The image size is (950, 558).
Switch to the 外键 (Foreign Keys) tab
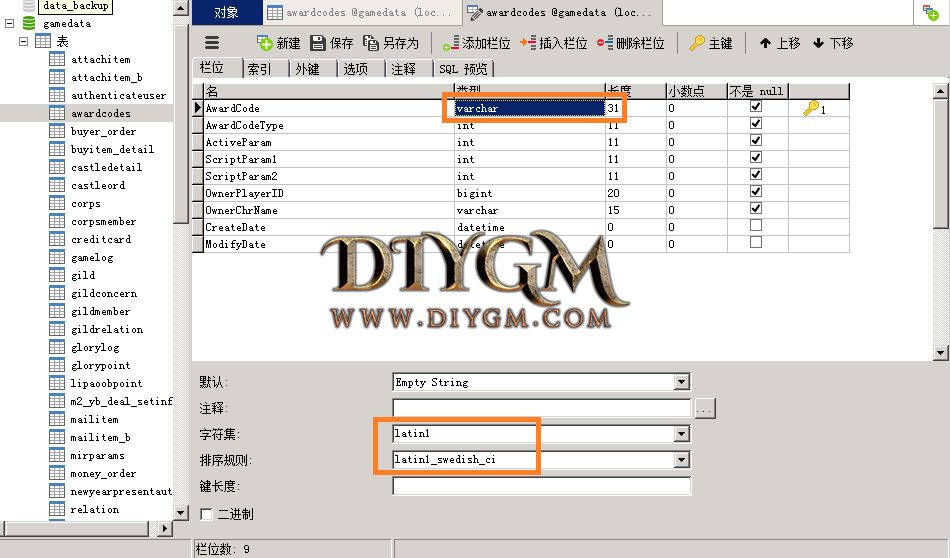click(x=313, y=69)
